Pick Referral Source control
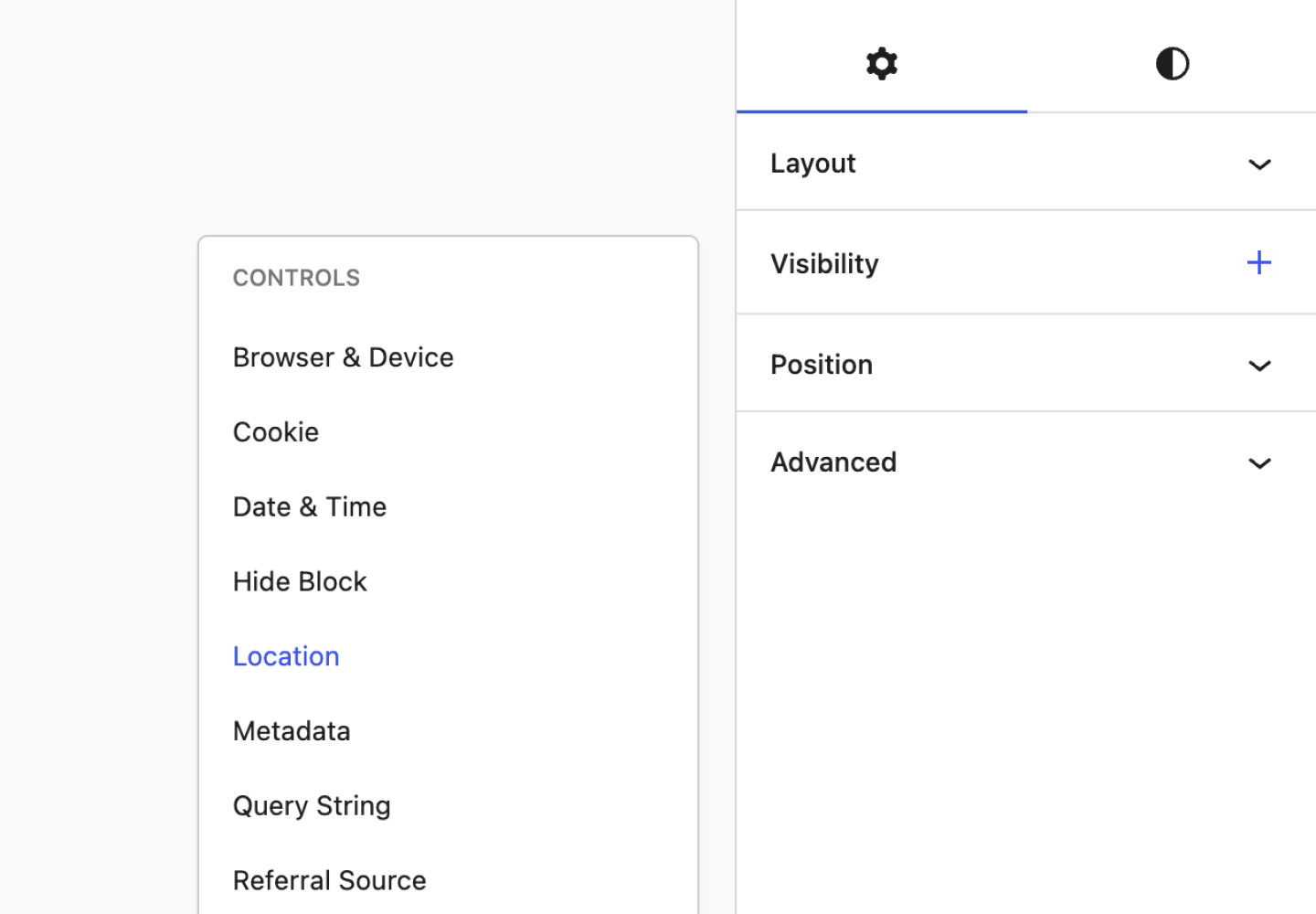Screen dimensions: 1316x914 [329, 881]
